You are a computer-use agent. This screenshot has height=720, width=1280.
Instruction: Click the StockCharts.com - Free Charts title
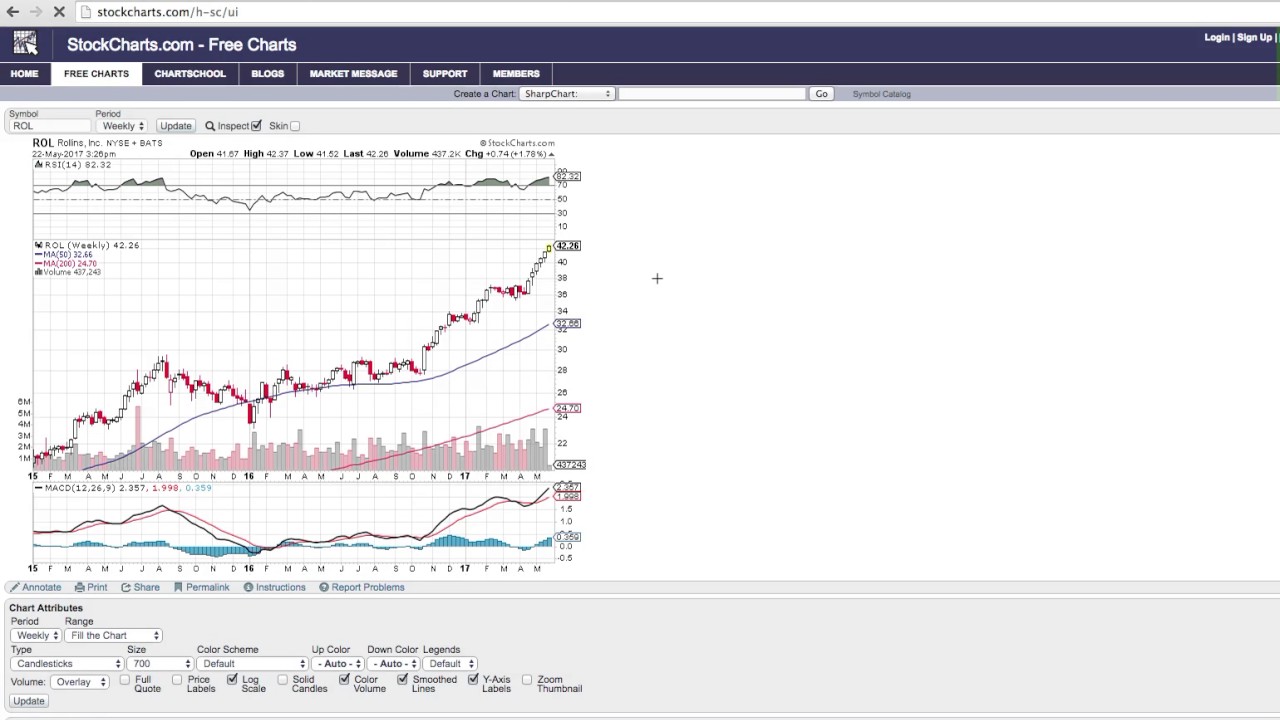[181, 44]
